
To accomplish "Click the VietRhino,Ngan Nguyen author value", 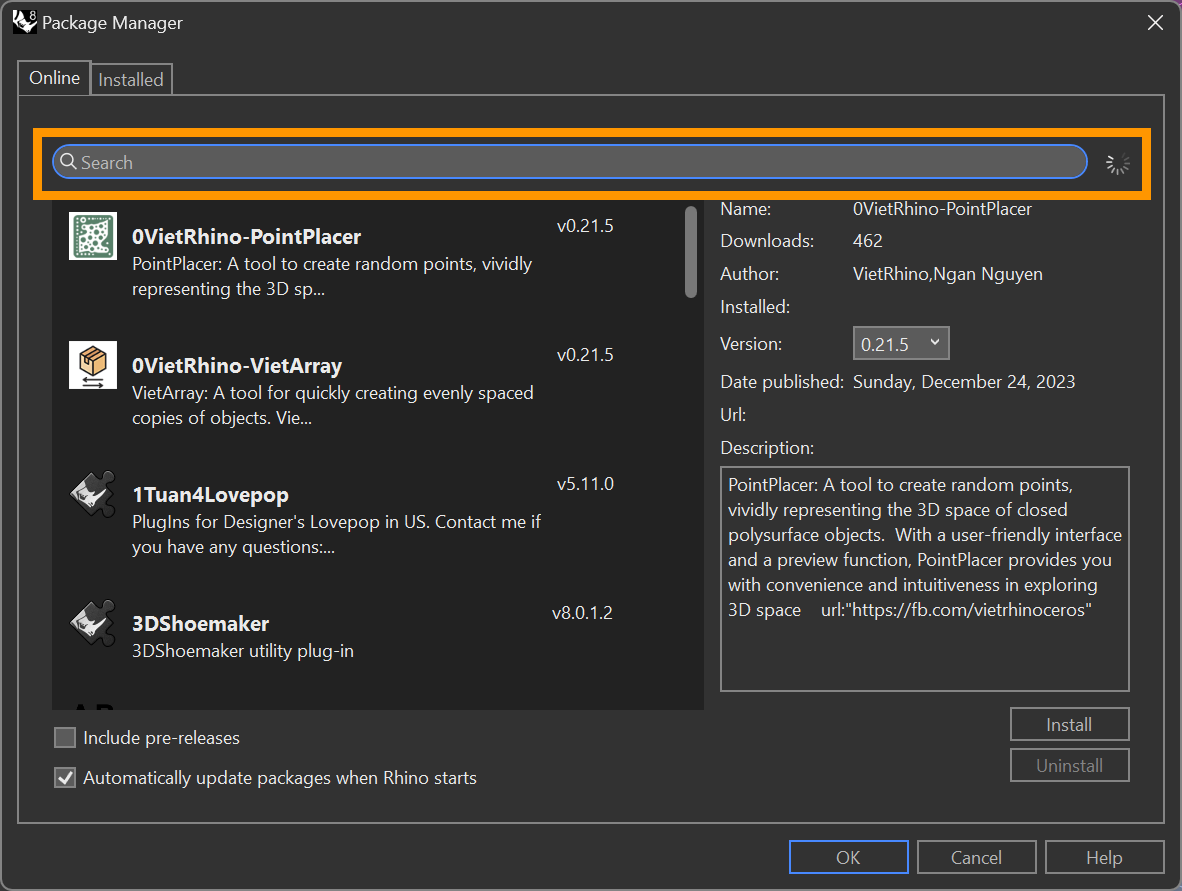I will (948, 274).
